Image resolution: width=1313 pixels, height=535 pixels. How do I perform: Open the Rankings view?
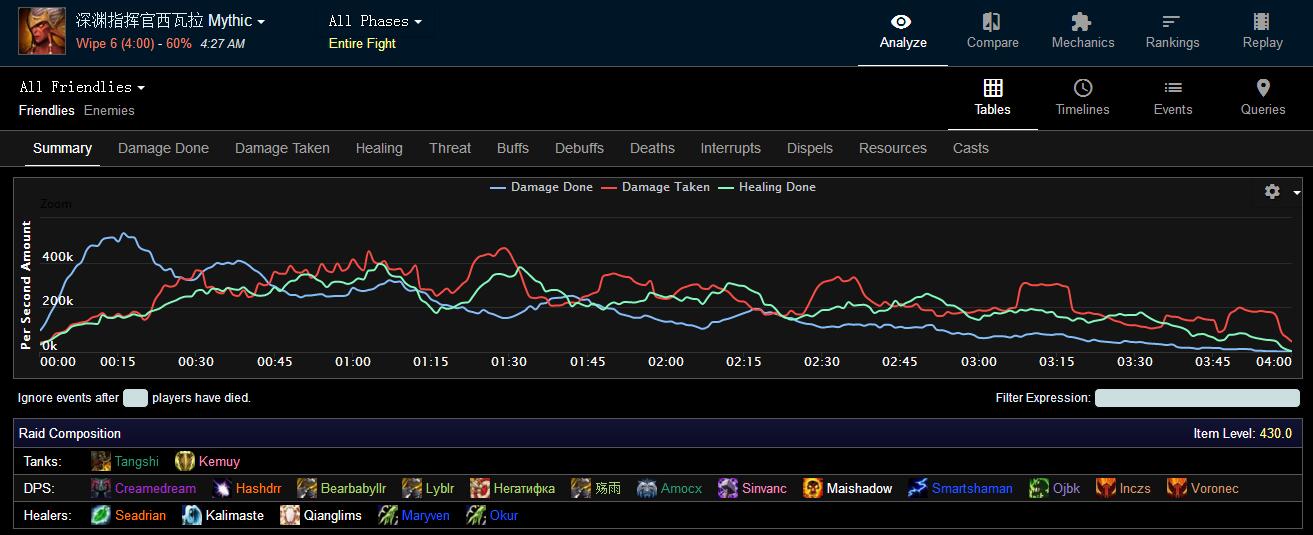point(1172,32)
